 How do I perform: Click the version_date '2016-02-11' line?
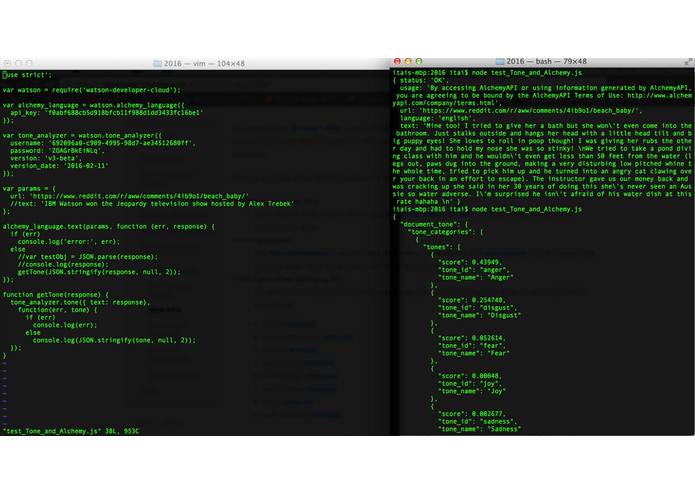(x=59, y=166)
